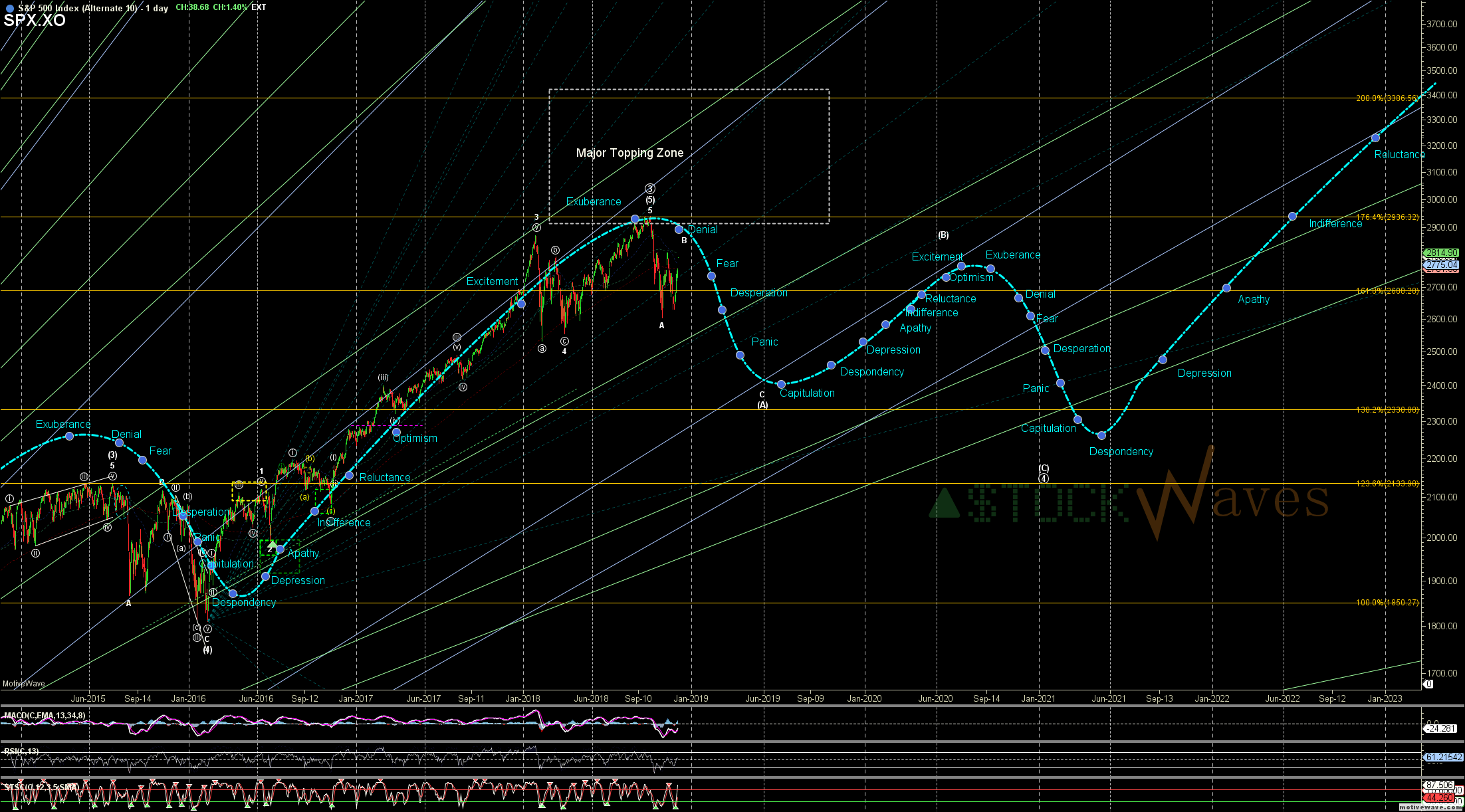
Task: Click the blue dot icon beside the chart title
Action: (9, 8)
